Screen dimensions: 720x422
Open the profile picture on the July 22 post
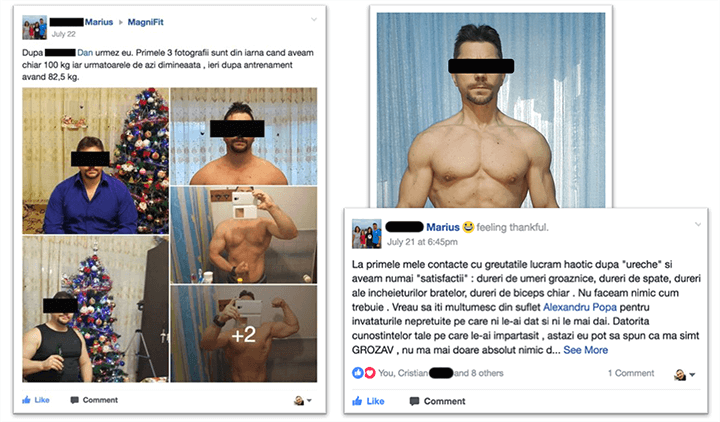[34, 28]
